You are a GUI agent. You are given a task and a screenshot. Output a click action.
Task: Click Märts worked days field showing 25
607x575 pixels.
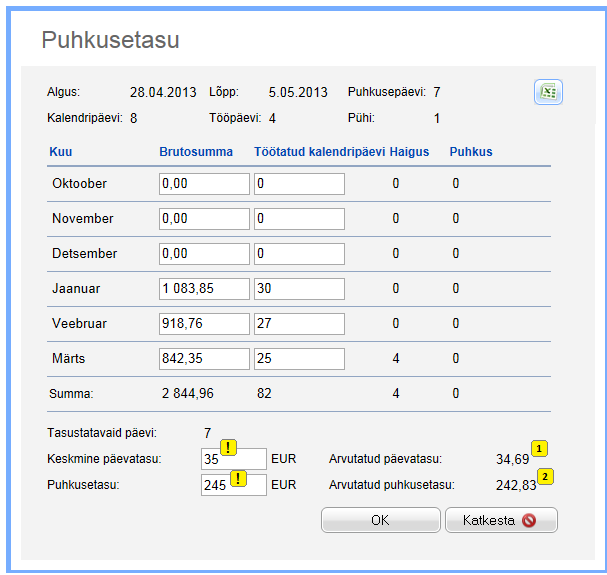pyautogui.click(x=299, y=359)
